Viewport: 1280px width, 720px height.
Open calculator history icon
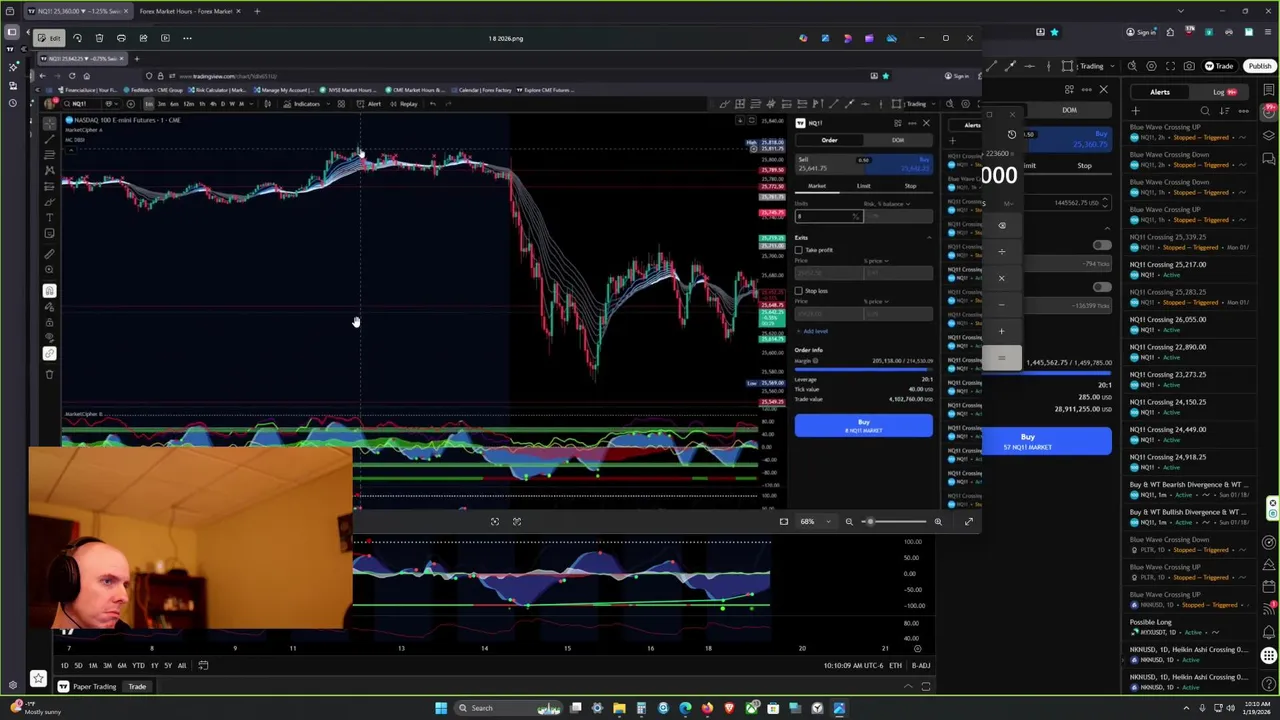coord(1011,134)
